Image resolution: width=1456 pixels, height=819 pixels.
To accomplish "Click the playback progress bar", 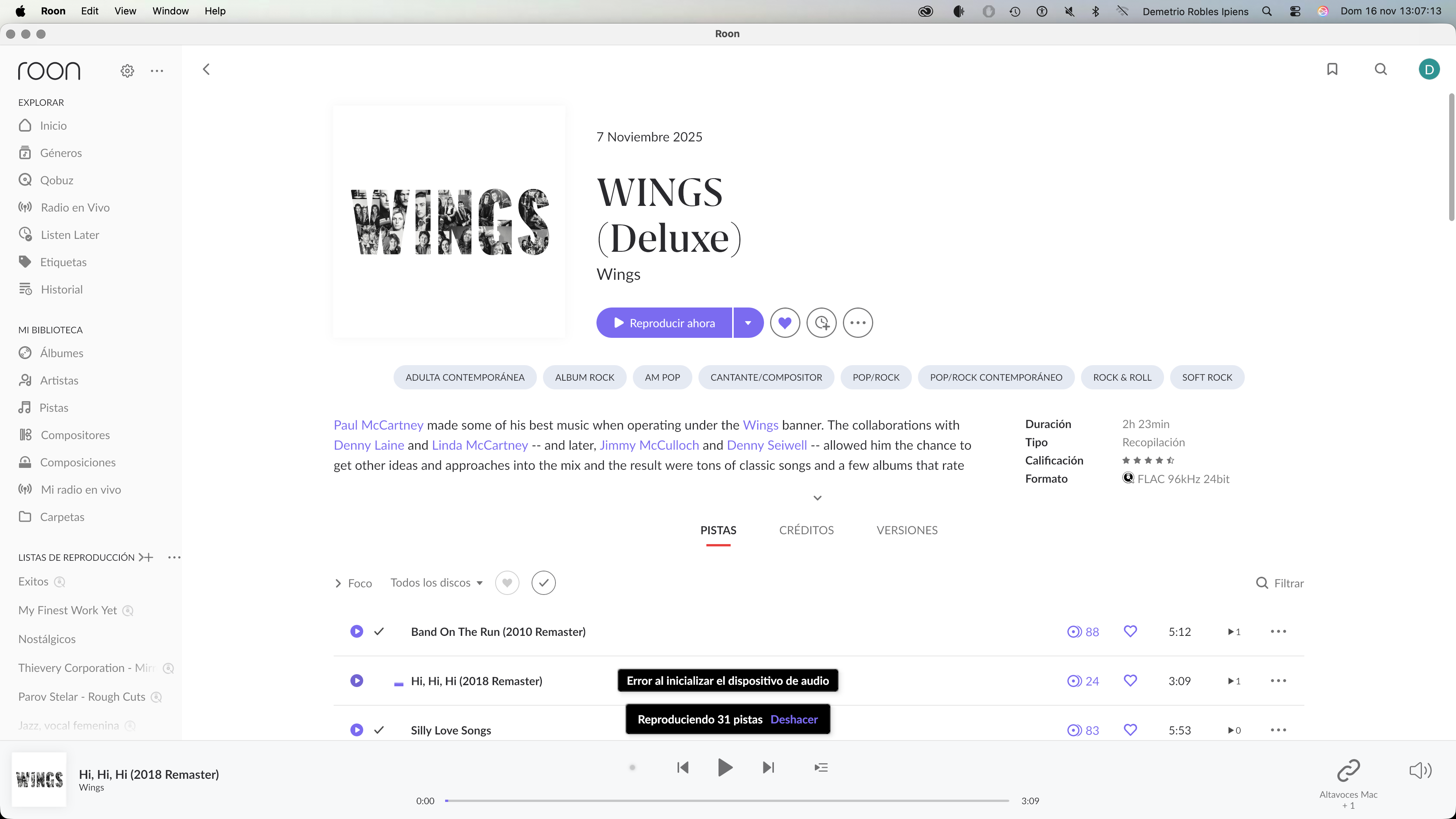I will (726, 800).
